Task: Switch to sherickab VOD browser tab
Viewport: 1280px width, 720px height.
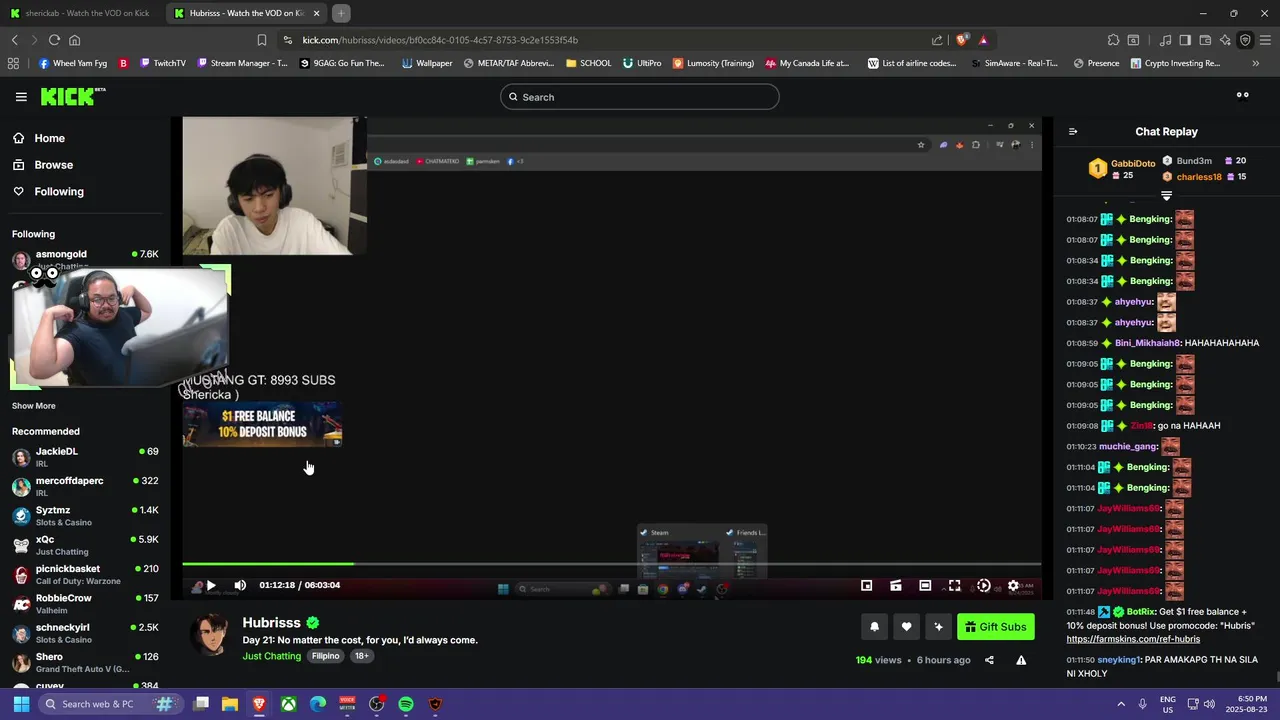Action: [84, 13]
